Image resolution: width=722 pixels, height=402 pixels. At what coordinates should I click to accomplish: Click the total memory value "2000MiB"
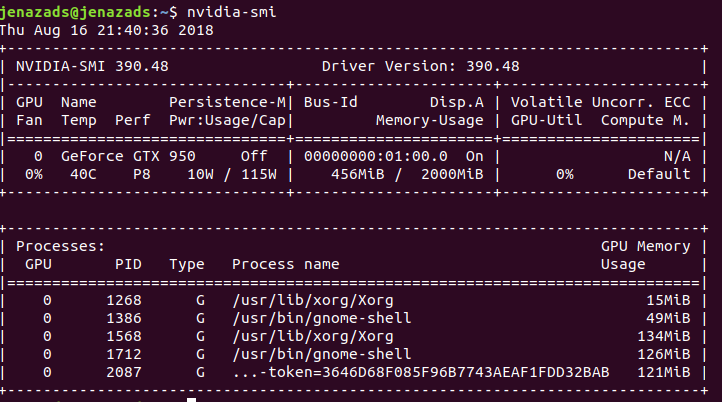coord(452,175)
